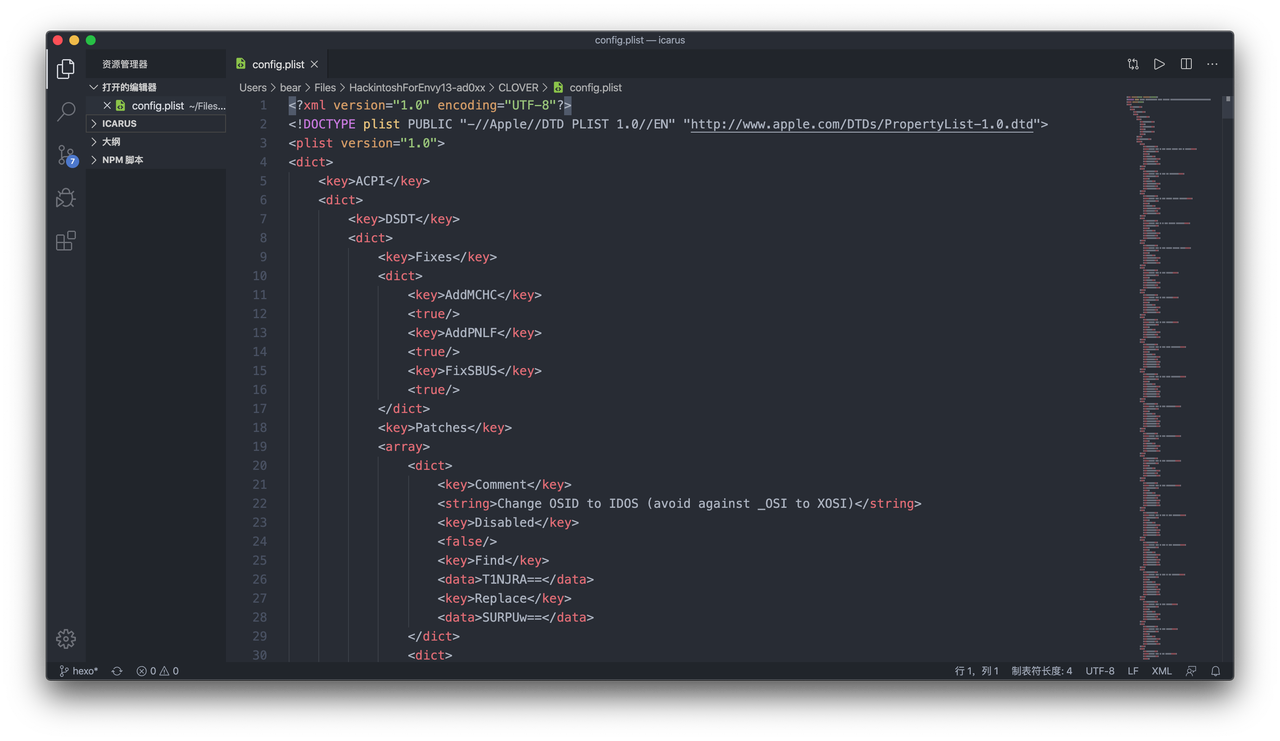The width and height of the screenshot is (1280, 741).
Task: Click the Open Changes compare icon
Action: coord(1133,64)
